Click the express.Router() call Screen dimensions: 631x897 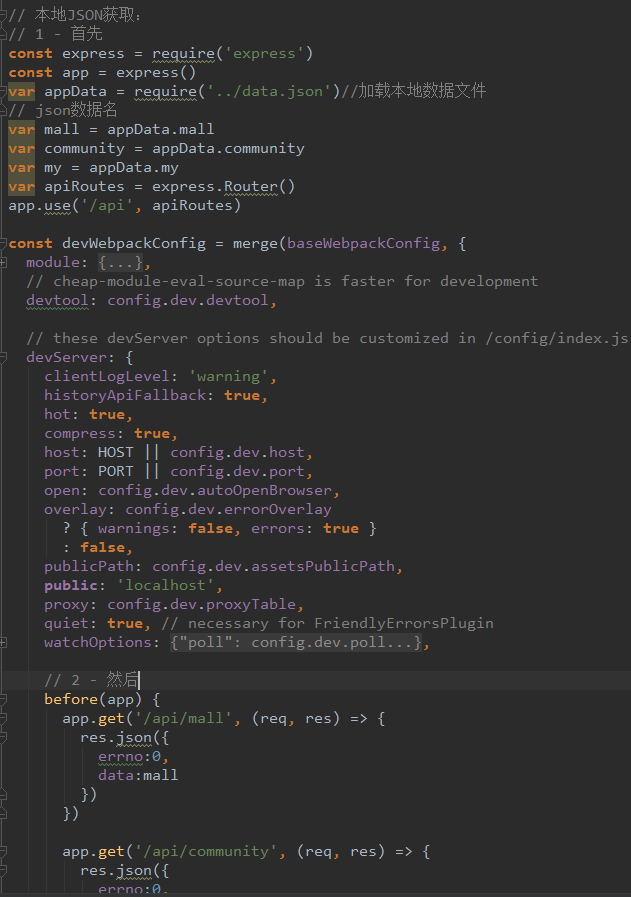[x=223, y=186]
